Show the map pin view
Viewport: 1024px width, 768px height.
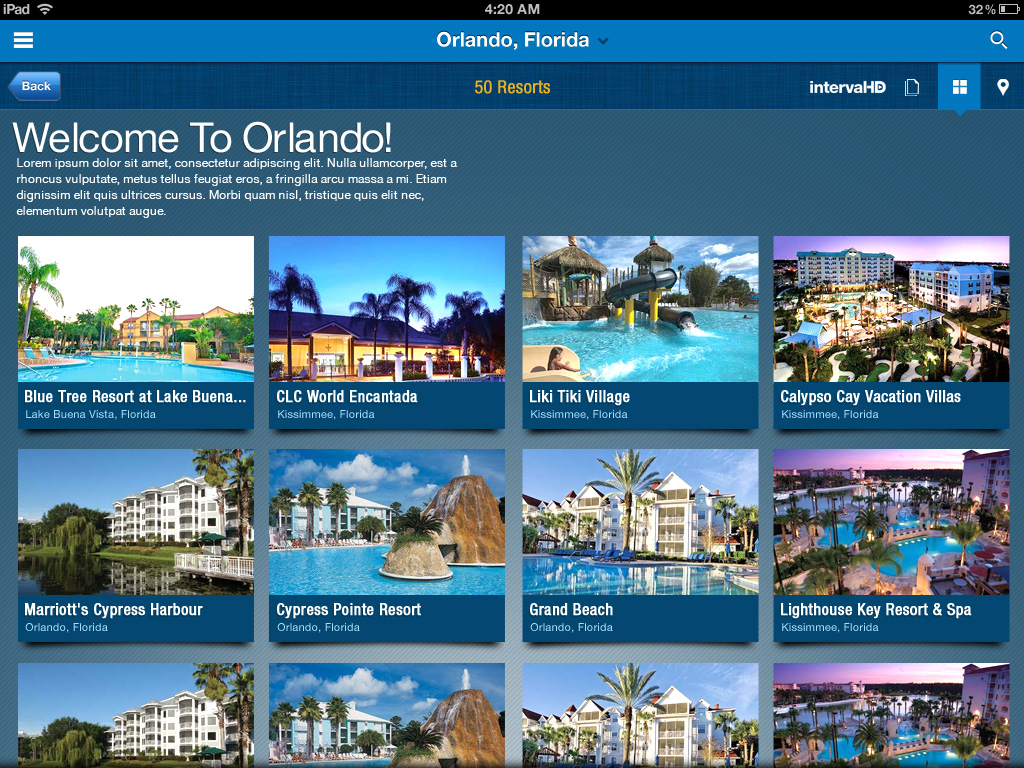1002,87
